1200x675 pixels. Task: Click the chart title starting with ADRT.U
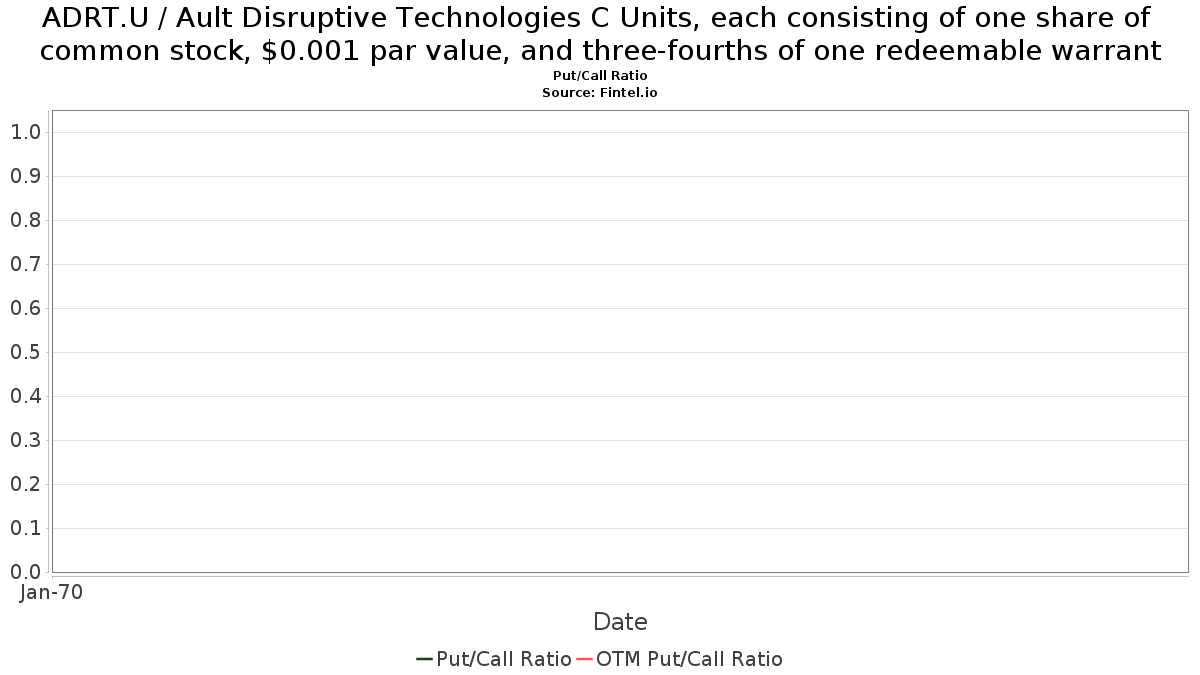click(x=600, y=34)
